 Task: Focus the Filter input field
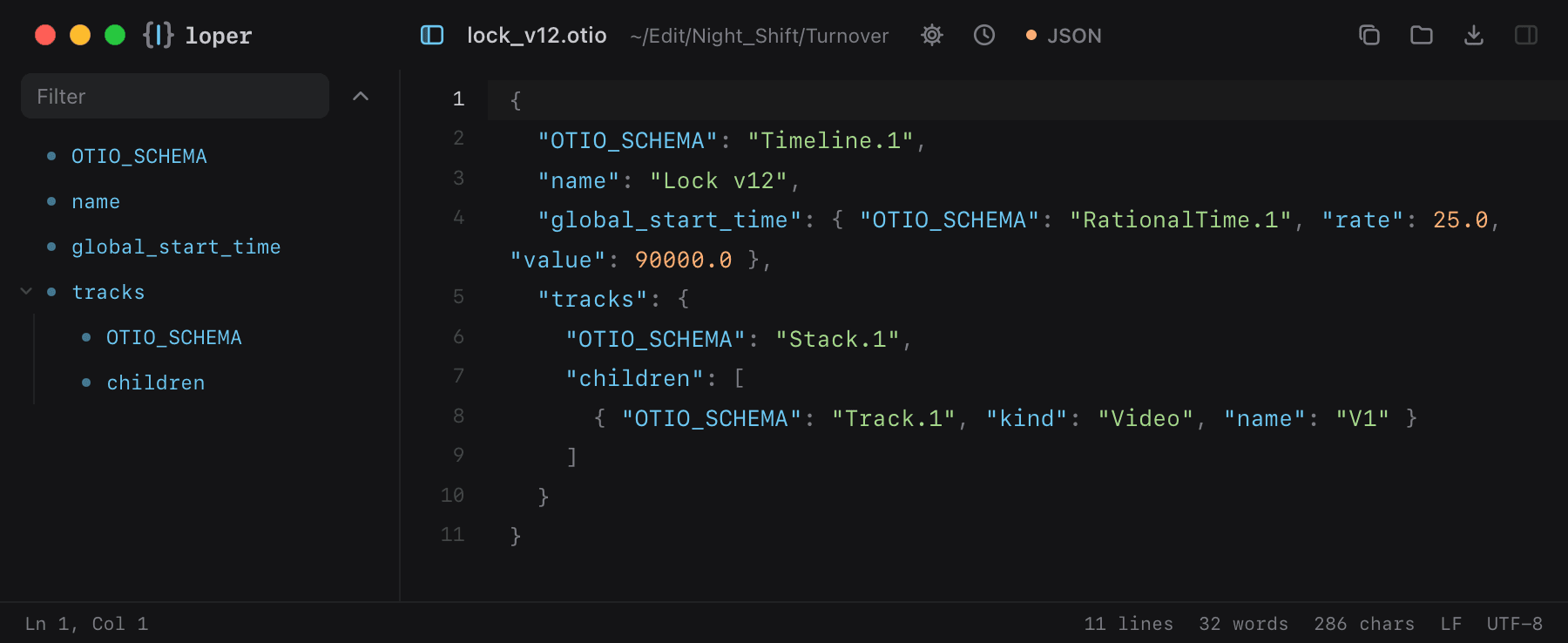pyautogui.click(x=175, y=96)
